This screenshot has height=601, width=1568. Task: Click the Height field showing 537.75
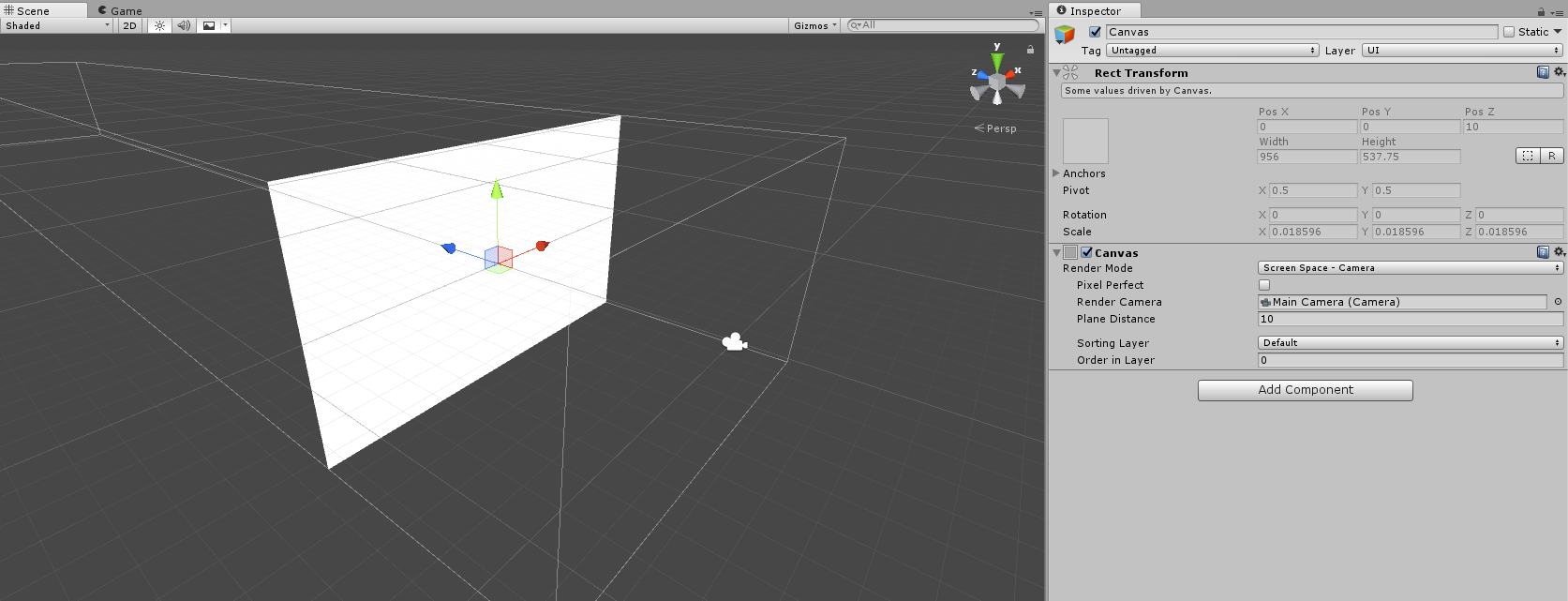pyautogui.click(x=1410, y=157)
